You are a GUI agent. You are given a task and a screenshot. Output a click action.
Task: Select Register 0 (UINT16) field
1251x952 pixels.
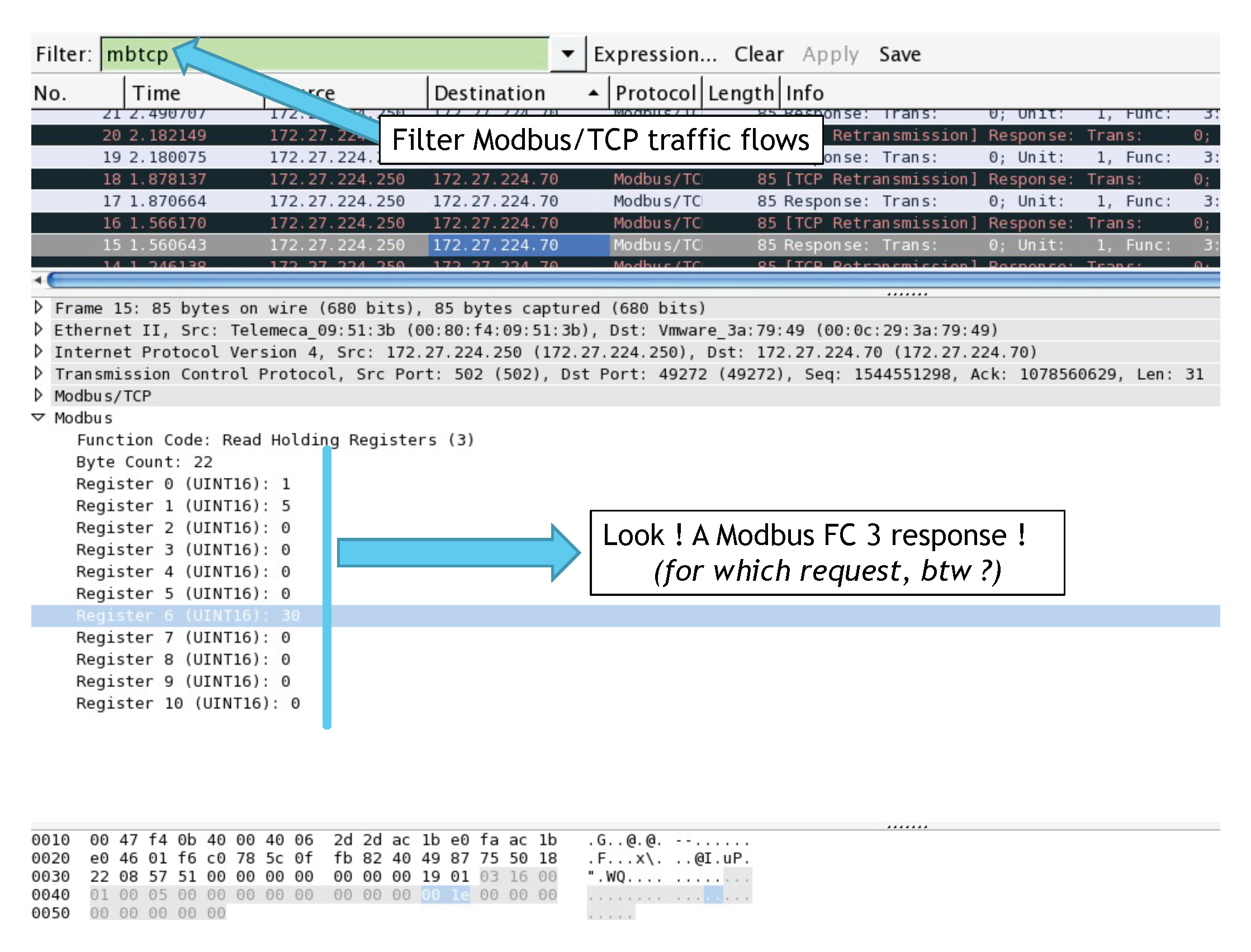[x=182, y=484]
